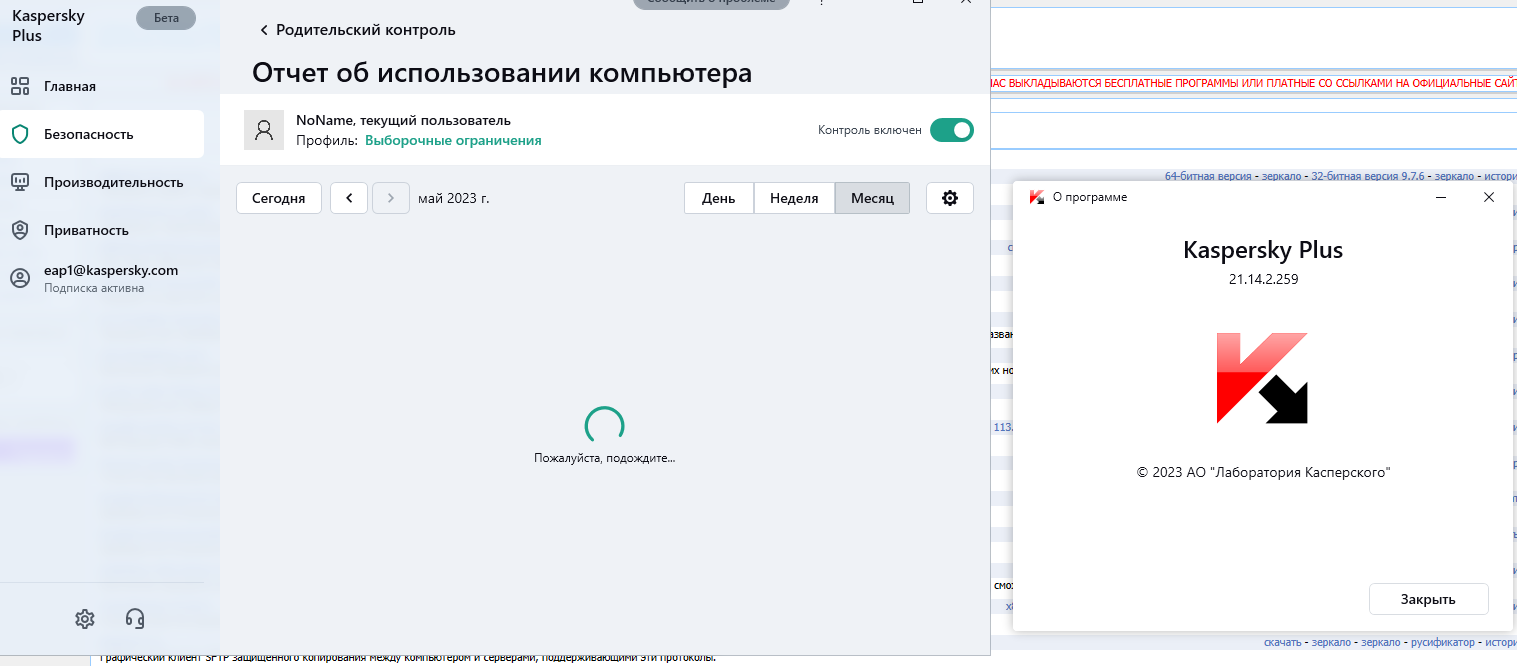Image resolution: width=1517 pixels, height=666 pixels.
Task: Open the Производительность monitor icon
Action: coord(20,182)
